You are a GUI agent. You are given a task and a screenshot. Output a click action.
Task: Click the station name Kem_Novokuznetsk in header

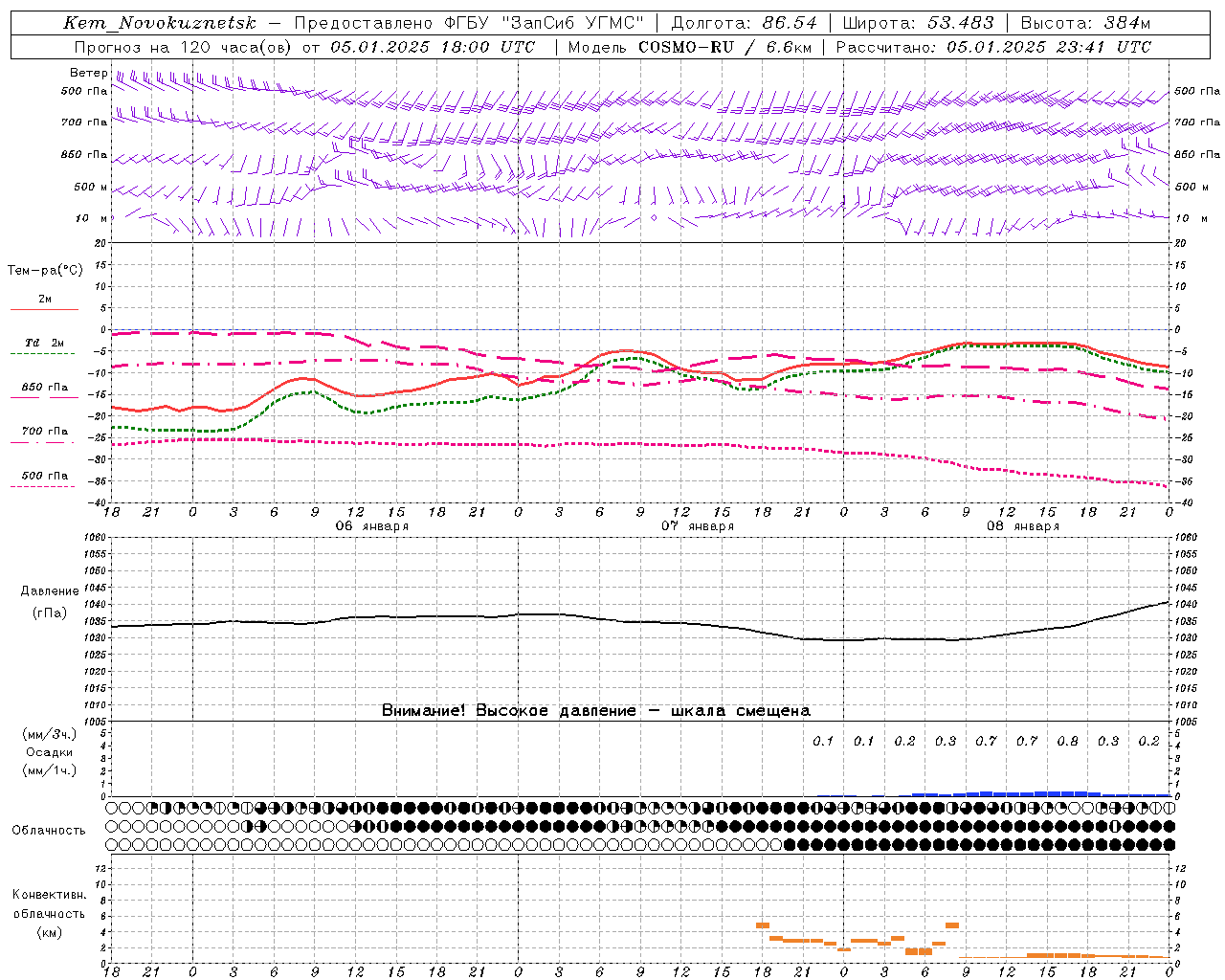click(x=160, y=23)
